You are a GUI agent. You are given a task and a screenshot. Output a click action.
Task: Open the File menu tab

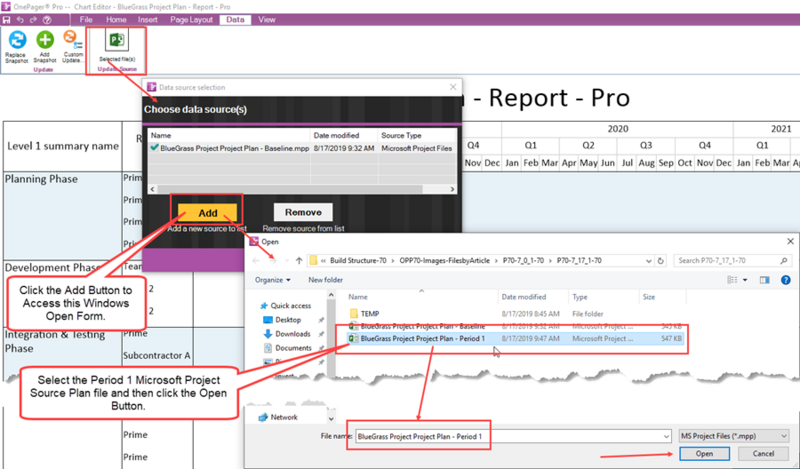pyautogui.click(x=86, y=20)
